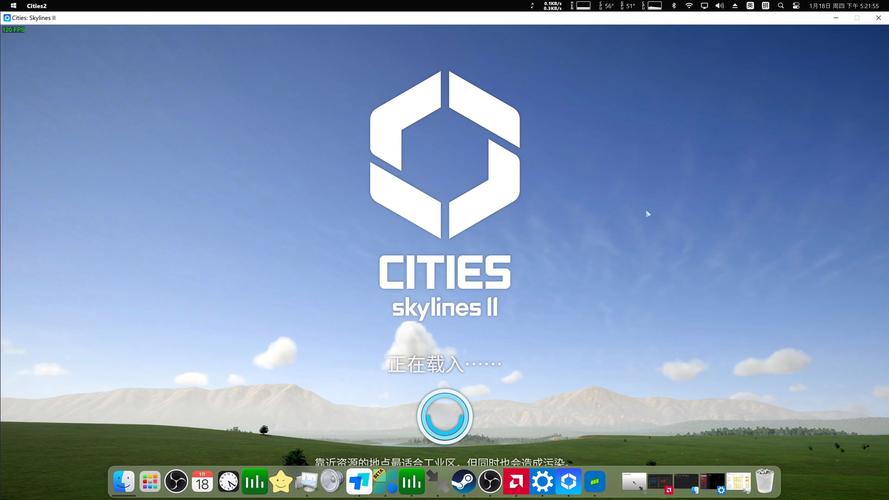Viewport: 889px width, 500px height.
Task: Click the circular loading spinner
Action: (x=444, y=417)
